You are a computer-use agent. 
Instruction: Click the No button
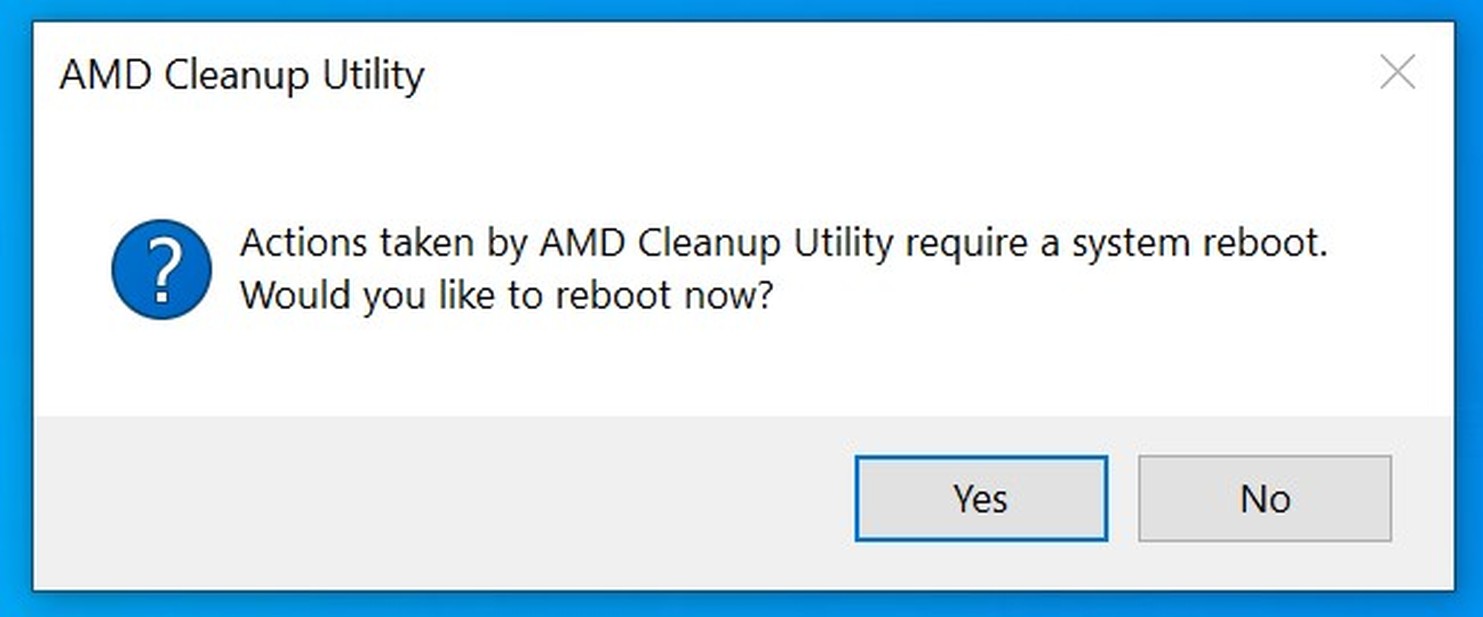click(1264, 498)
